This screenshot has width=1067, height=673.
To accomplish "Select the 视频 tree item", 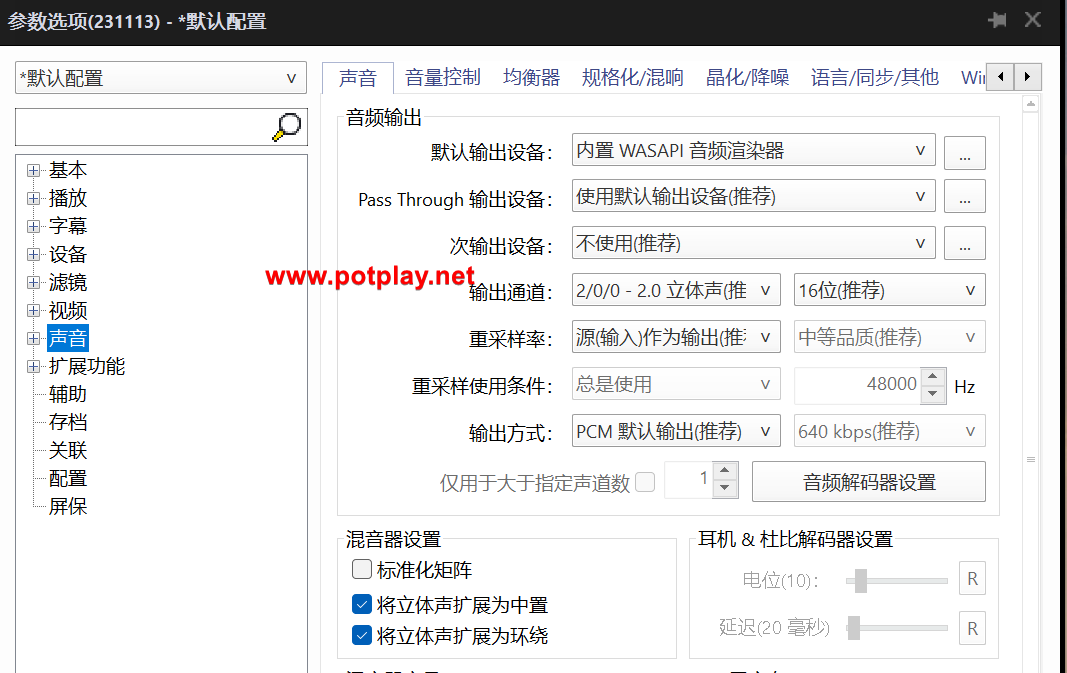I will pyautogui.click(x=67, y=310).
